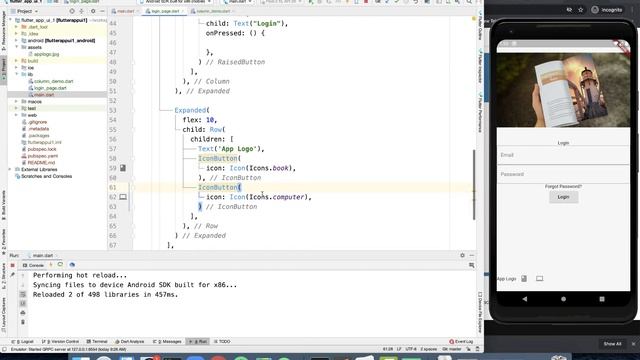Collapse the lib folder
The image size is (640, 360).
(x=17, y=74)
